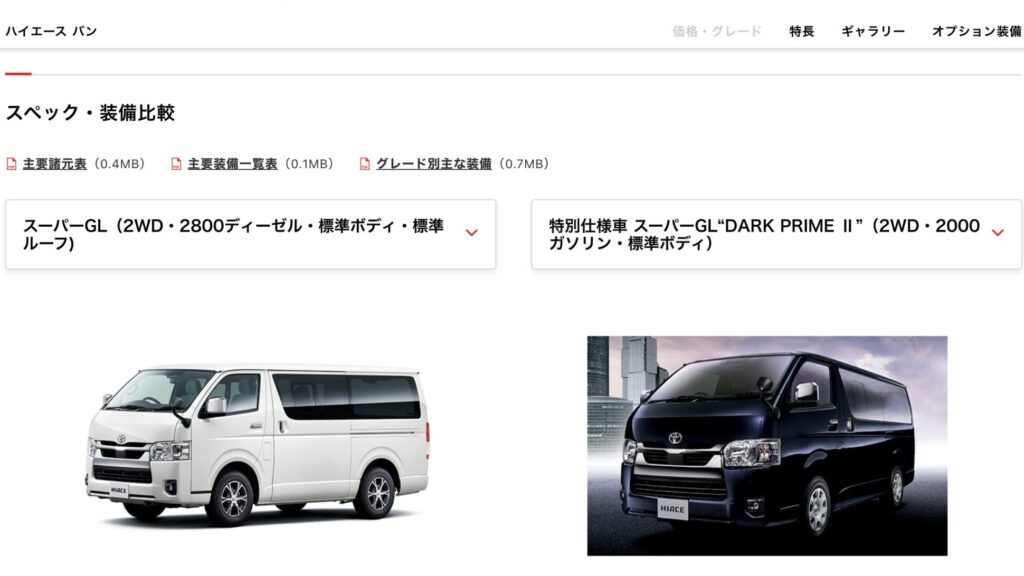This screenshot has height=576, width=1024.
Task: Click the red chevron on the right grade selector
Action: [997, 232]
